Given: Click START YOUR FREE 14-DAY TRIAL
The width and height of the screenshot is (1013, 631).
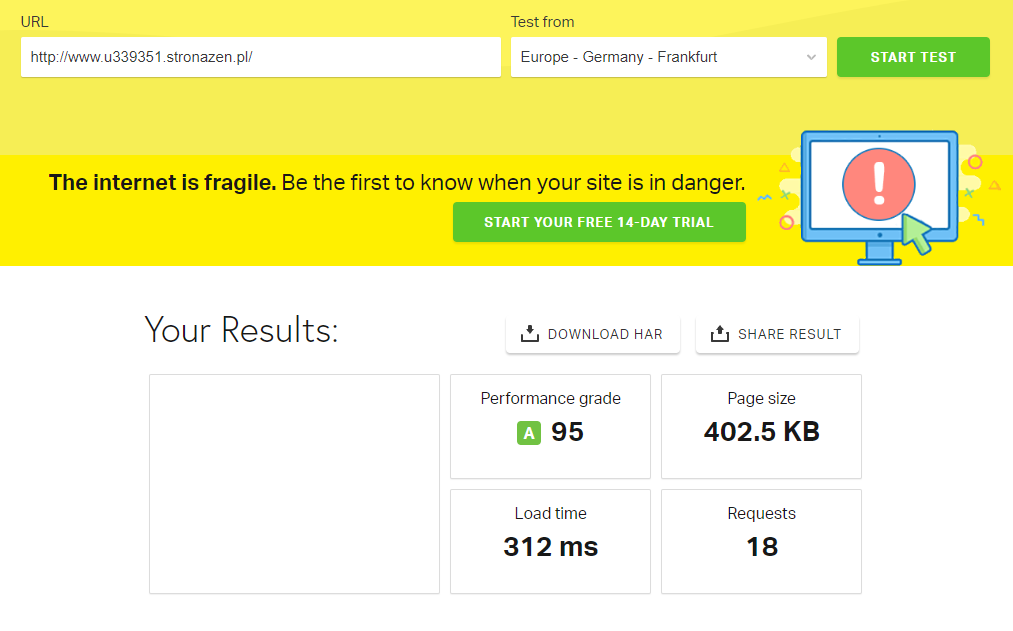Looking at the screenshot, I should pos(598,221).
